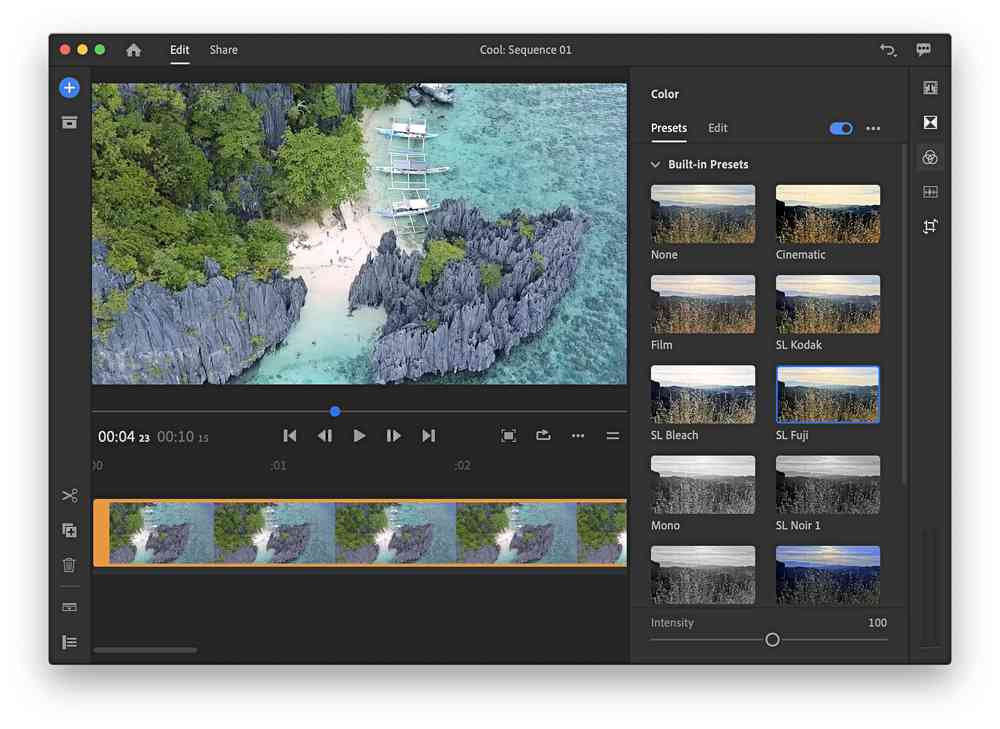Open the feedback speech bubble icon

click(923, 50)
